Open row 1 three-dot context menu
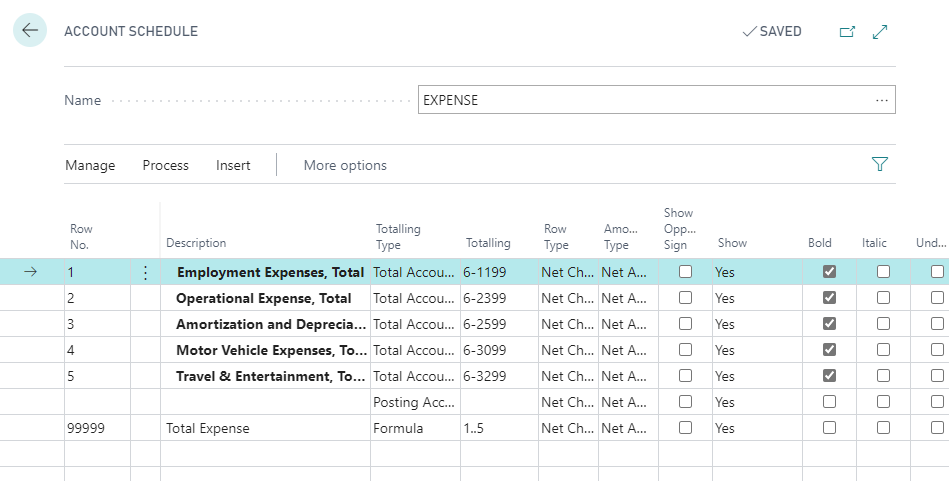Image resolution: width=949 pixels, height=481 pixels. click(146, 272)
